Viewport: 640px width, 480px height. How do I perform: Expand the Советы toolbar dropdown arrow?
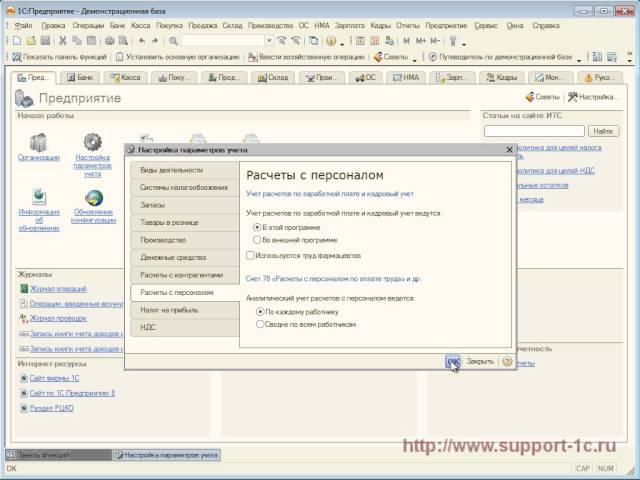pyautogui.click(x=414, y=57)
